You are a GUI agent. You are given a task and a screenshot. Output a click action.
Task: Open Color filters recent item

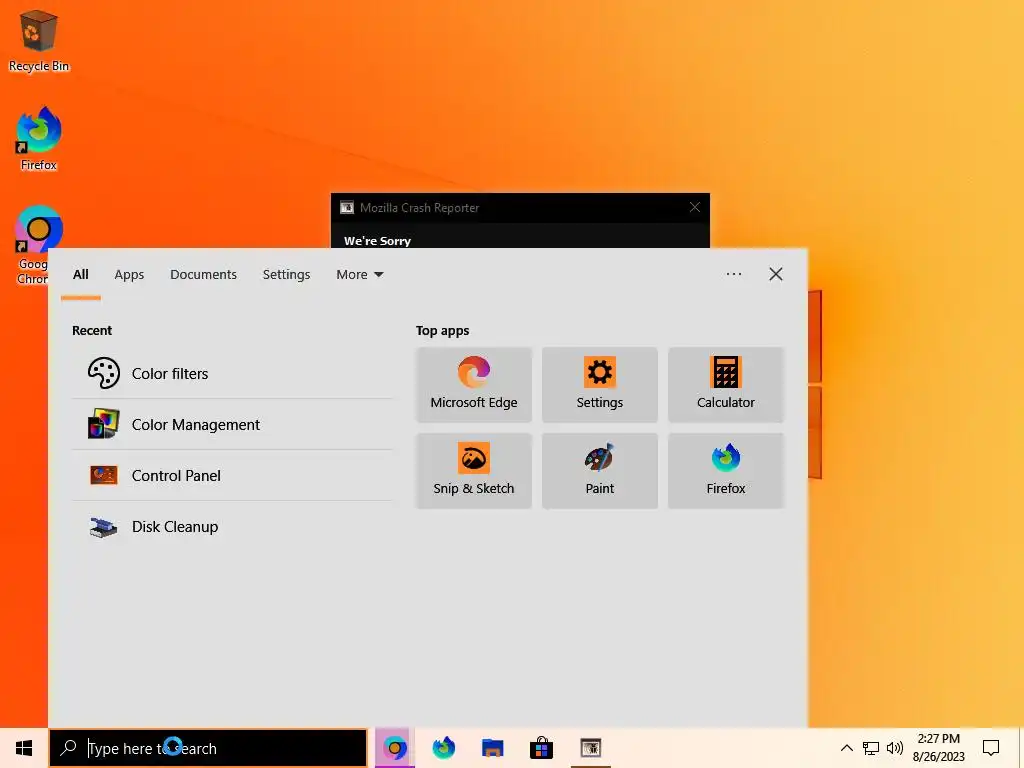pyautogui.click(x=232, y=374)
